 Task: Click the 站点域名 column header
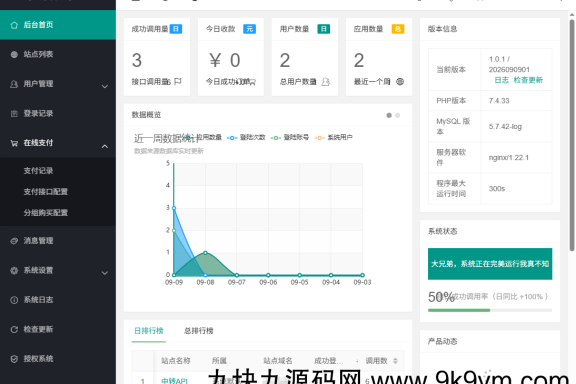278,361
